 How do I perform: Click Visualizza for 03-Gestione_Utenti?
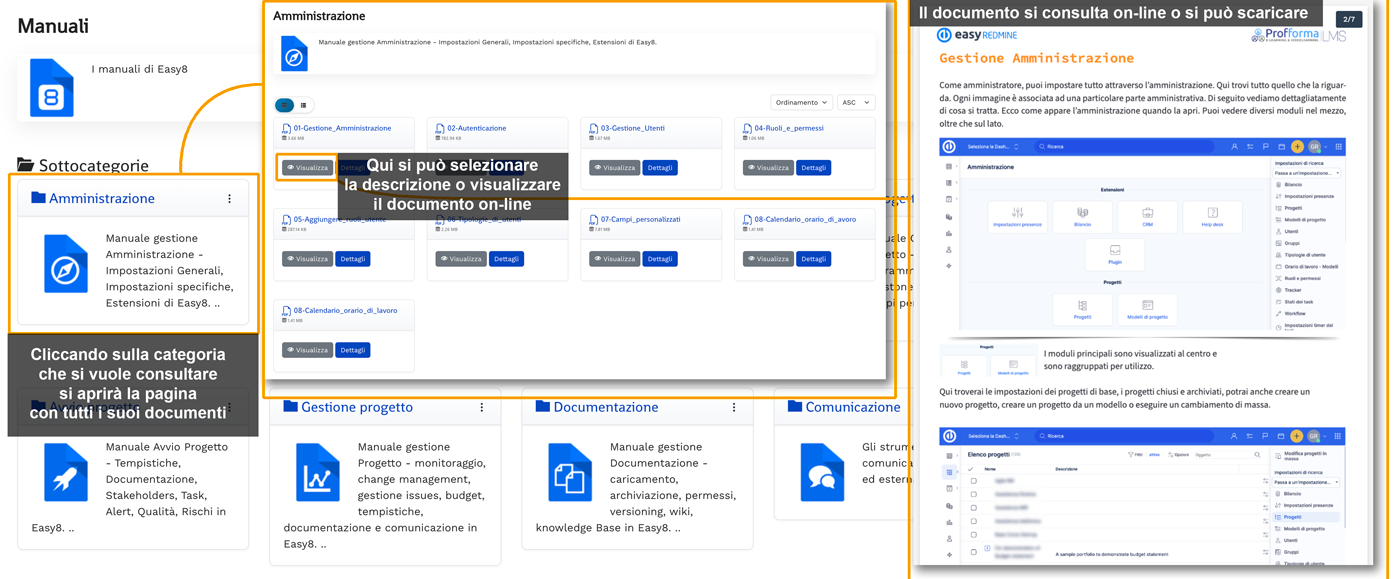point(614,168)
